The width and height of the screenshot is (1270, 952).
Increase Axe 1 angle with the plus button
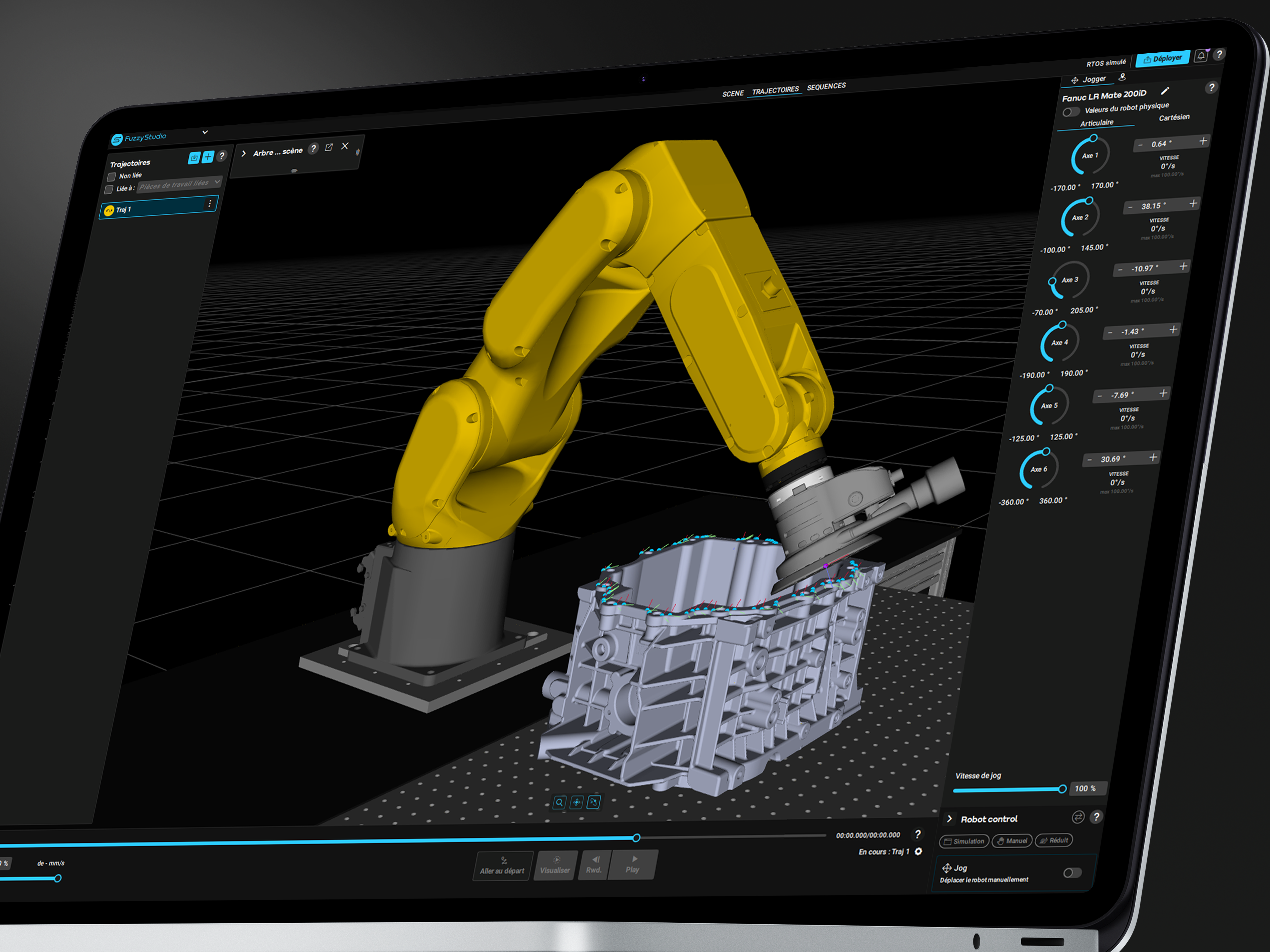pos(1203,141)
